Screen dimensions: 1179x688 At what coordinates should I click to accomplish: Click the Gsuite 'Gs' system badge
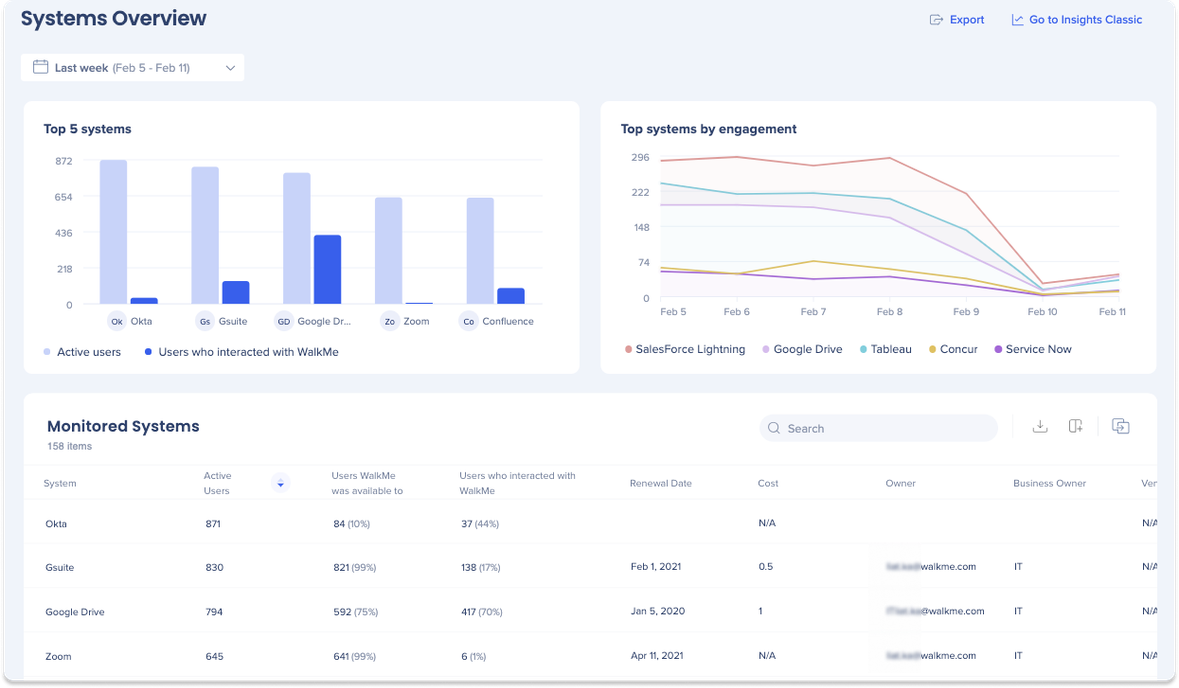point(205,321)
